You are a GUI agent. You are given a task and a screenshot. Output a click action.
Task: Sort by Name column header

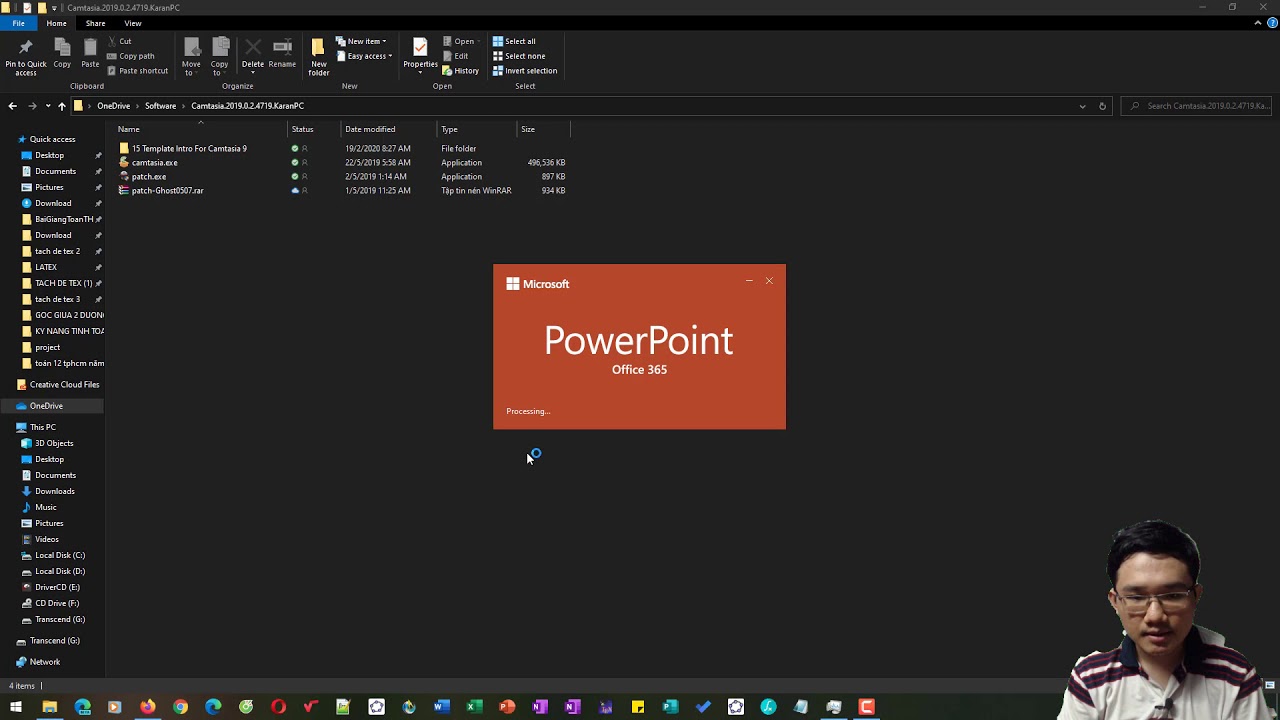click(x=129, y=129)
